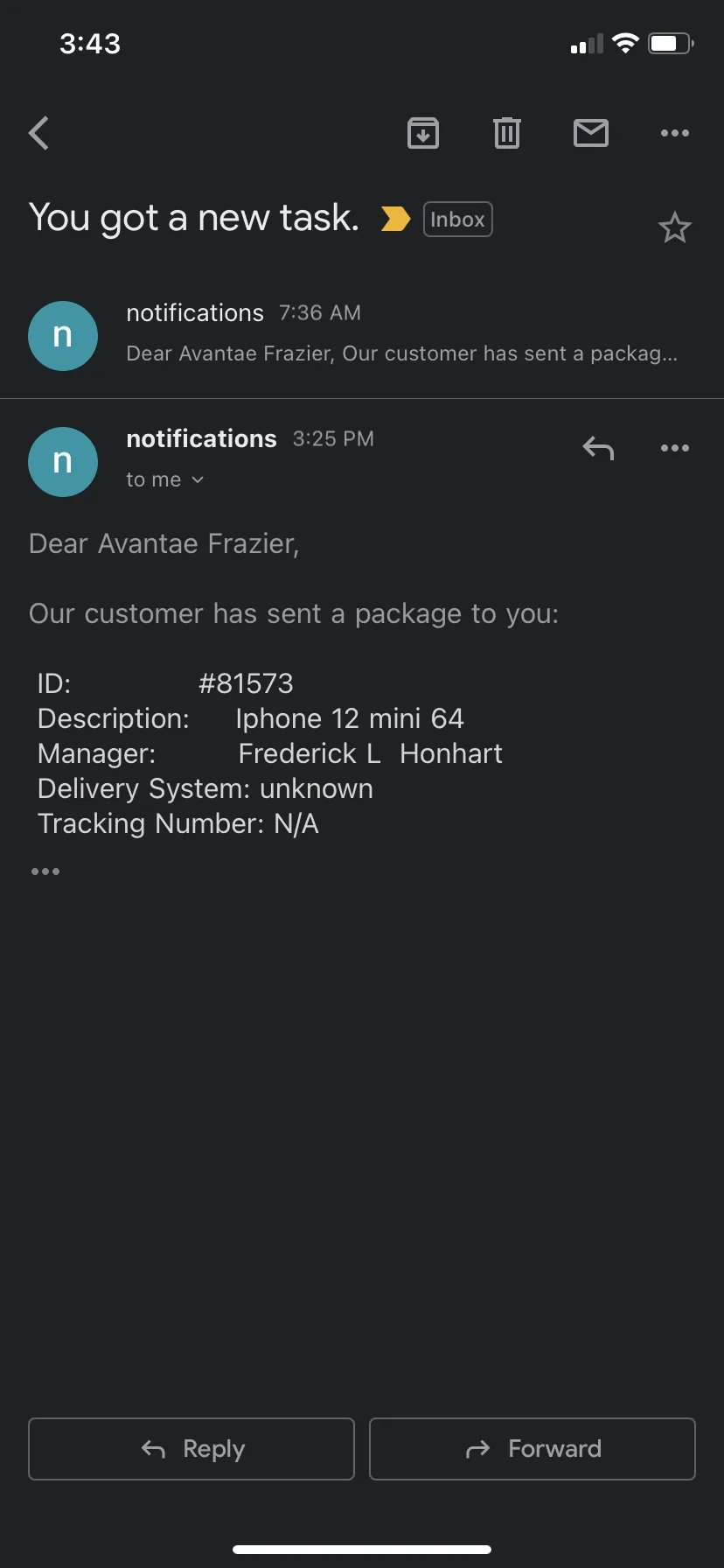Go back using the top-left arrow
The height and width of the screenshot is (1568, 724).
click(x=38, y=133)
